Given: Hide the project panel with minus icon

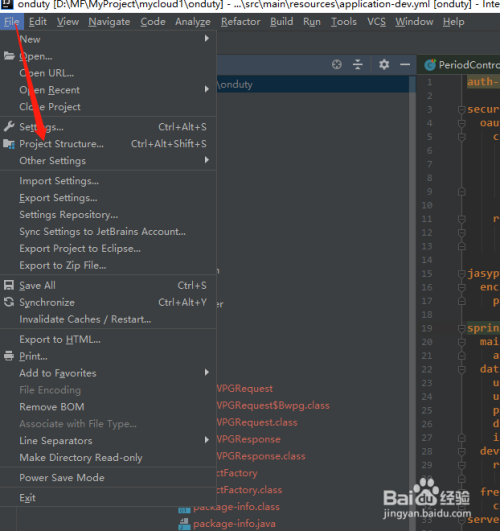Looking at the screenshot, I should (405, 64).
